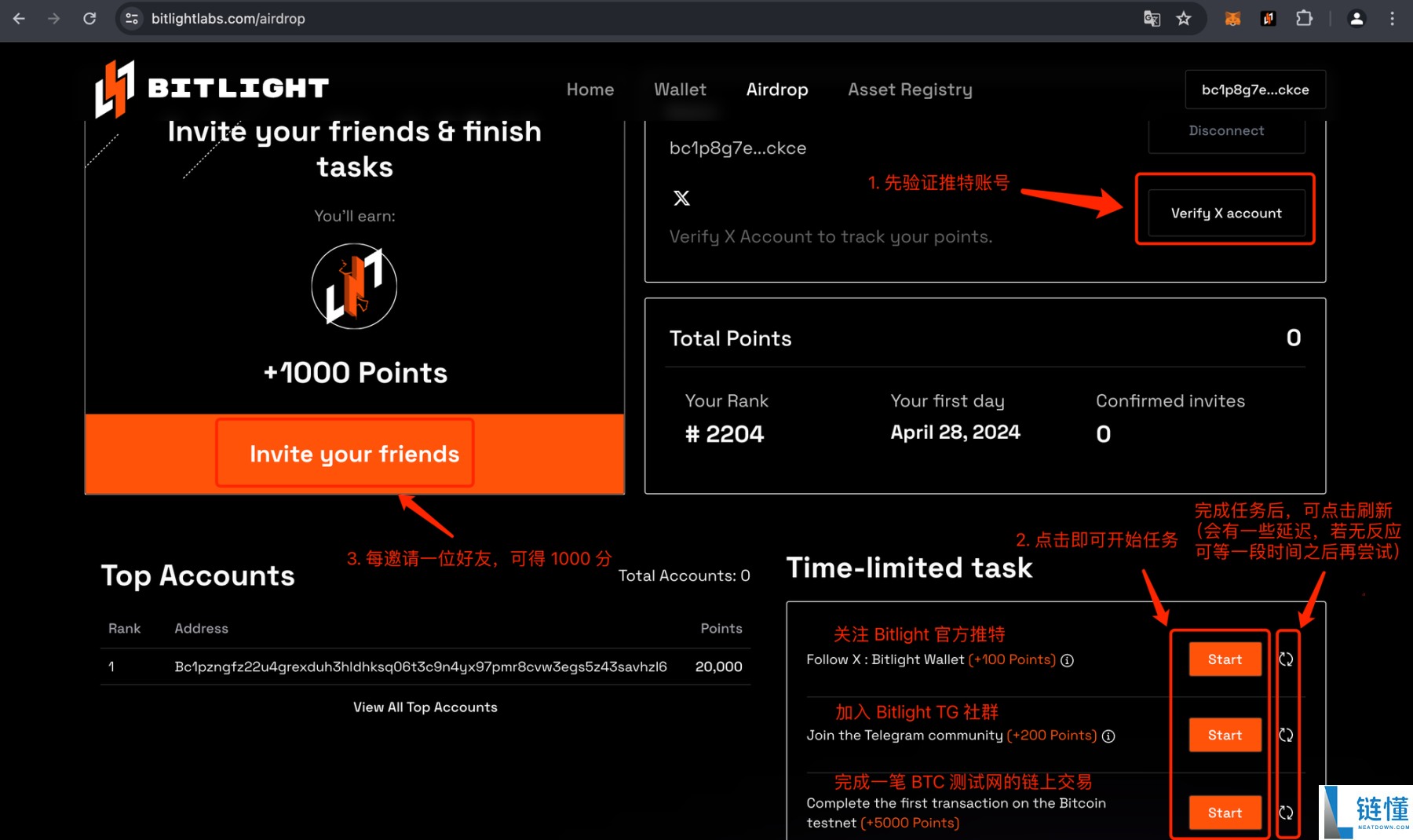This screenshot has width=1413, height=840.
Task: Click 'Verify X Account to track your points.' text
Action: [831, 236]
